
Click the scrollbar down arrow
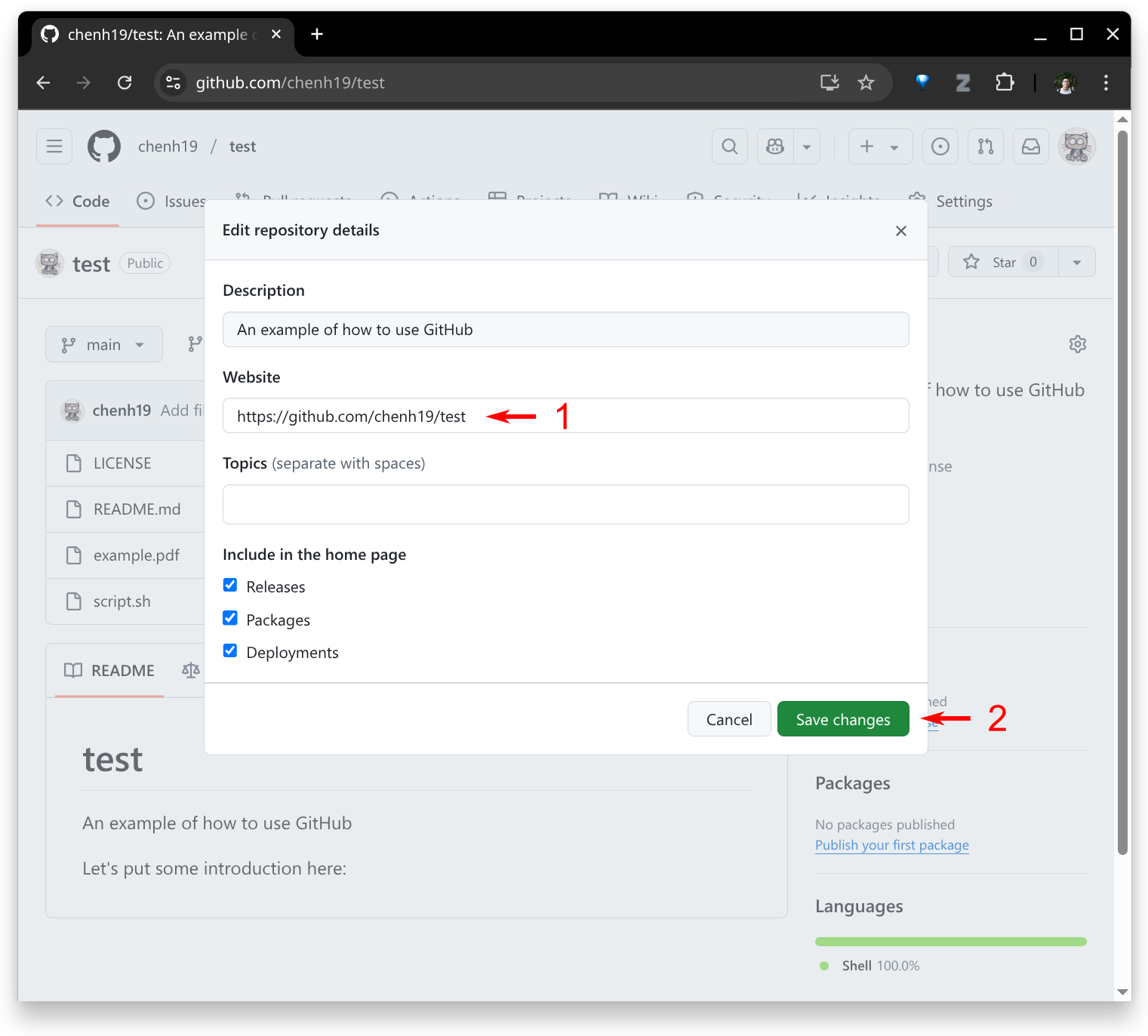pos(1123,992)
